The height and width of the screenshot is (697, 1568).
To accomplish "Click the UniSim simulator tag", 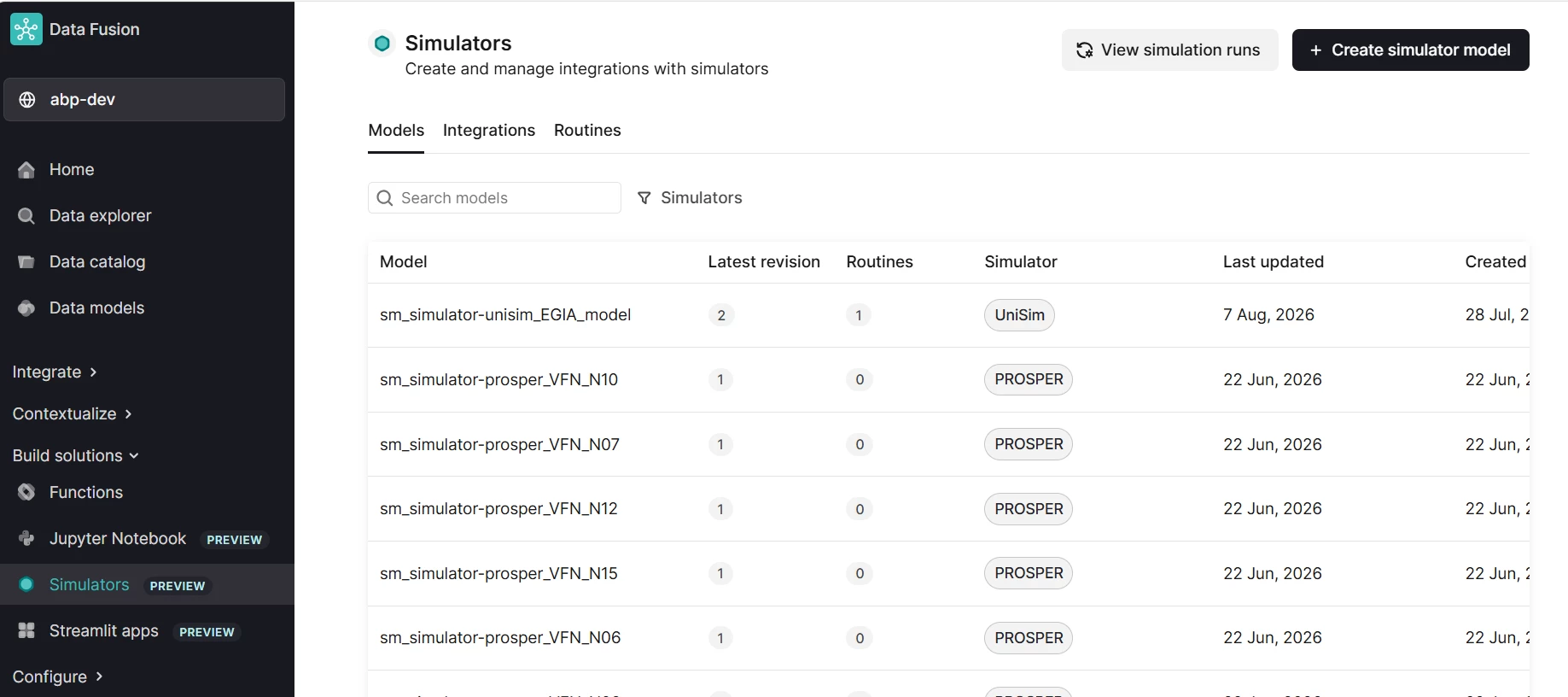I will click(x=1019, y=315).
